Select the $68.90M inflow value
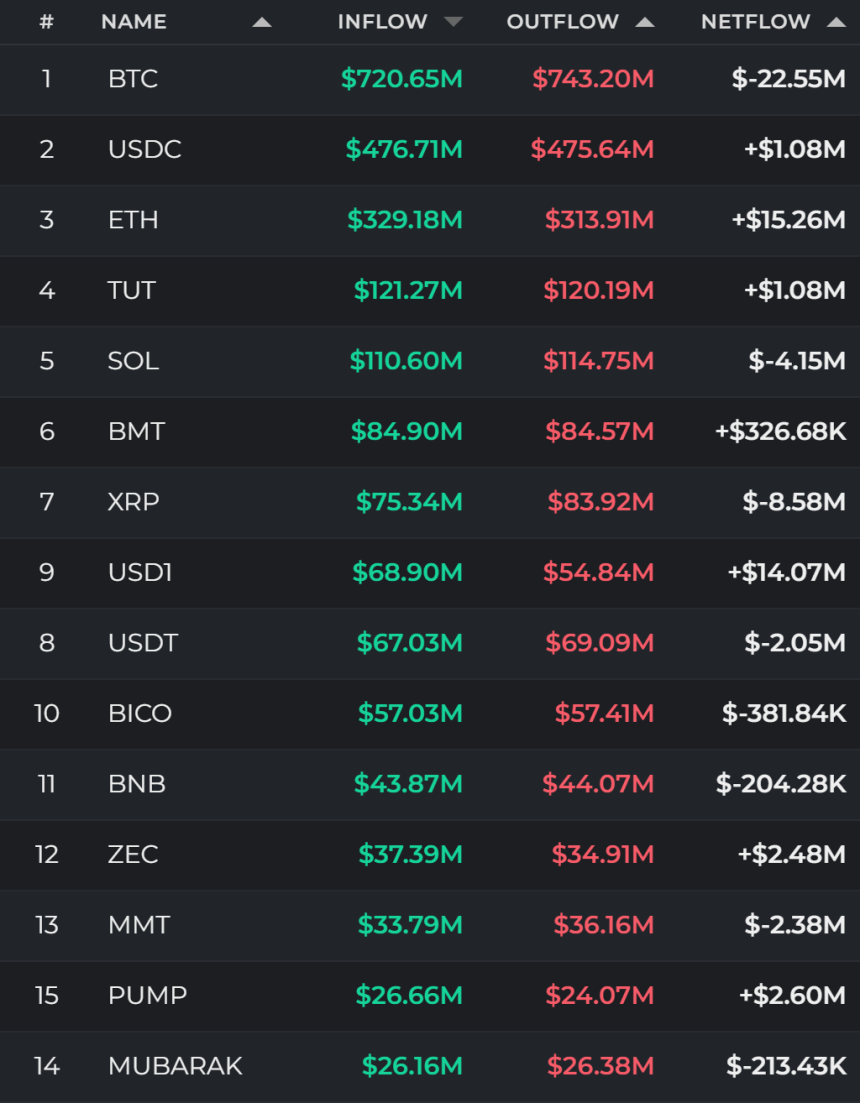 pos(407,572)
